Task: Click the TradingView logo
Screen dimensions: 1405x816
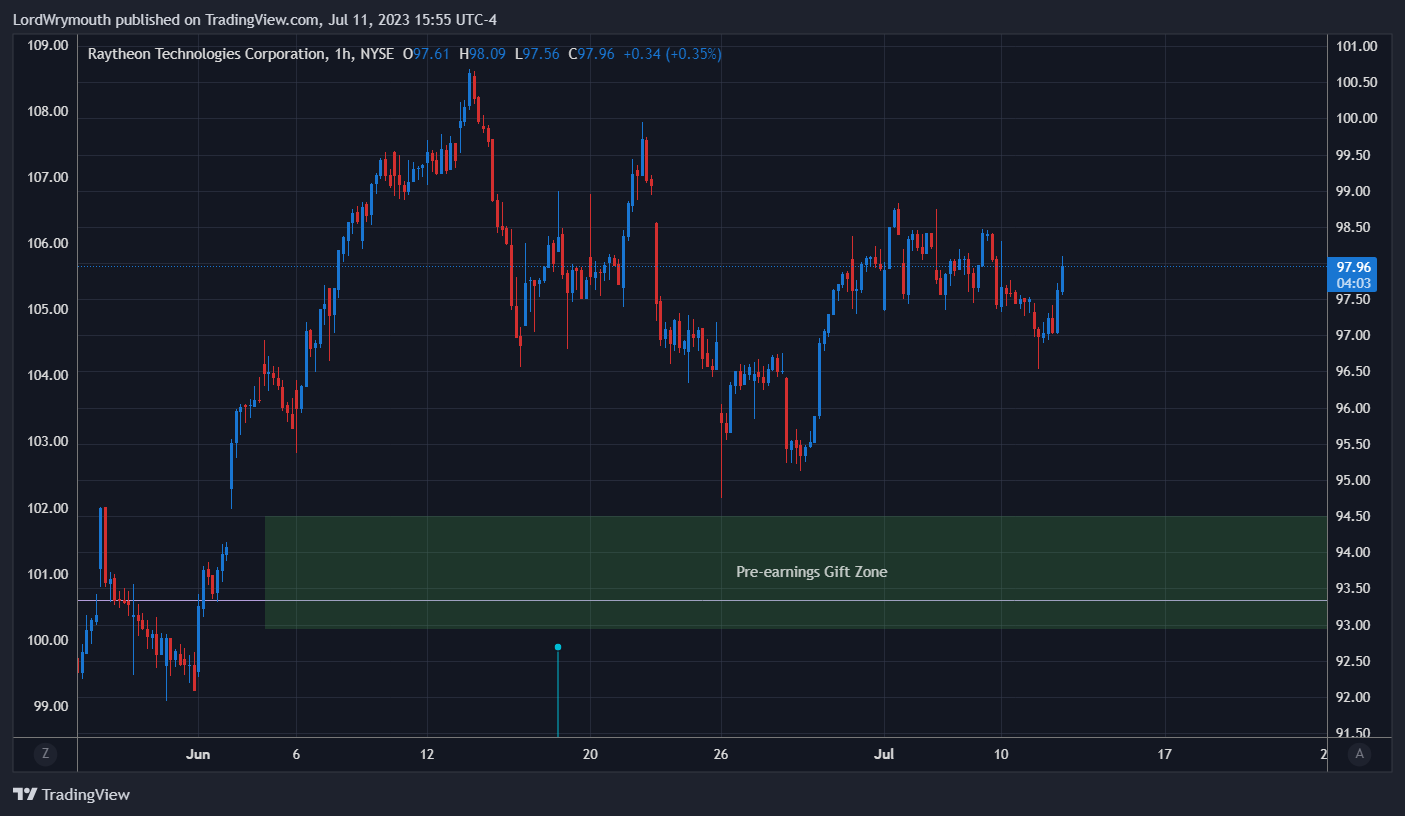Action: 71,795
